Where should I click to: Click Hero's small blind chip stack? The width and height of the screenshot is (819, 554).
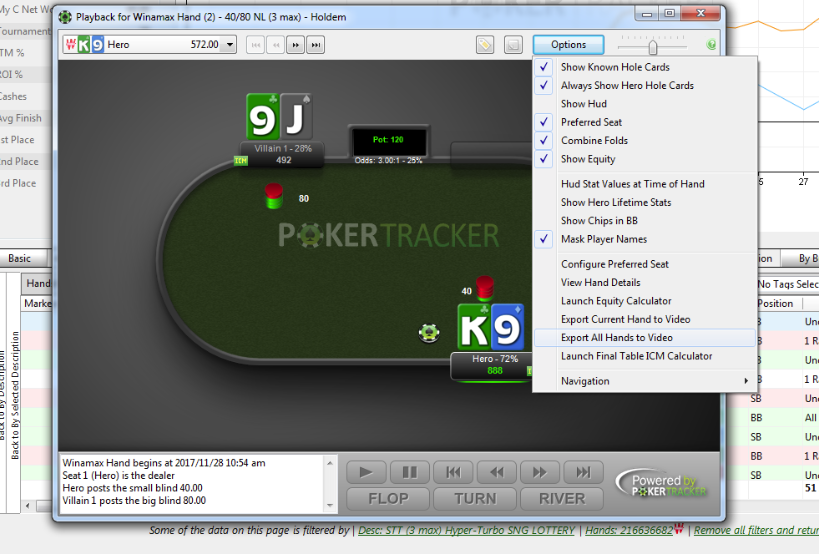(x=485, y=288)
